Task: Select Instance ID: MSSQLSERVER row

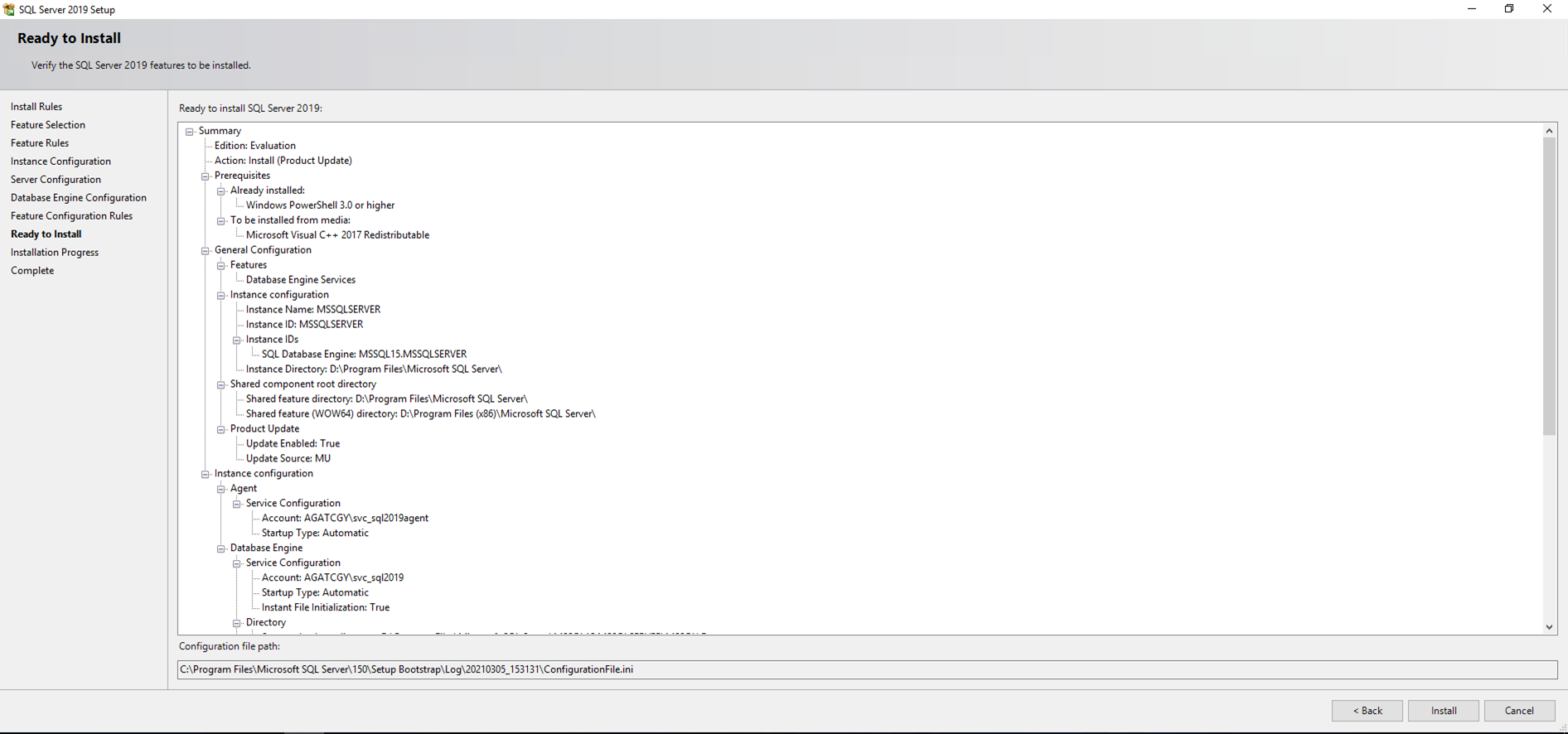Action: [304, 325]
